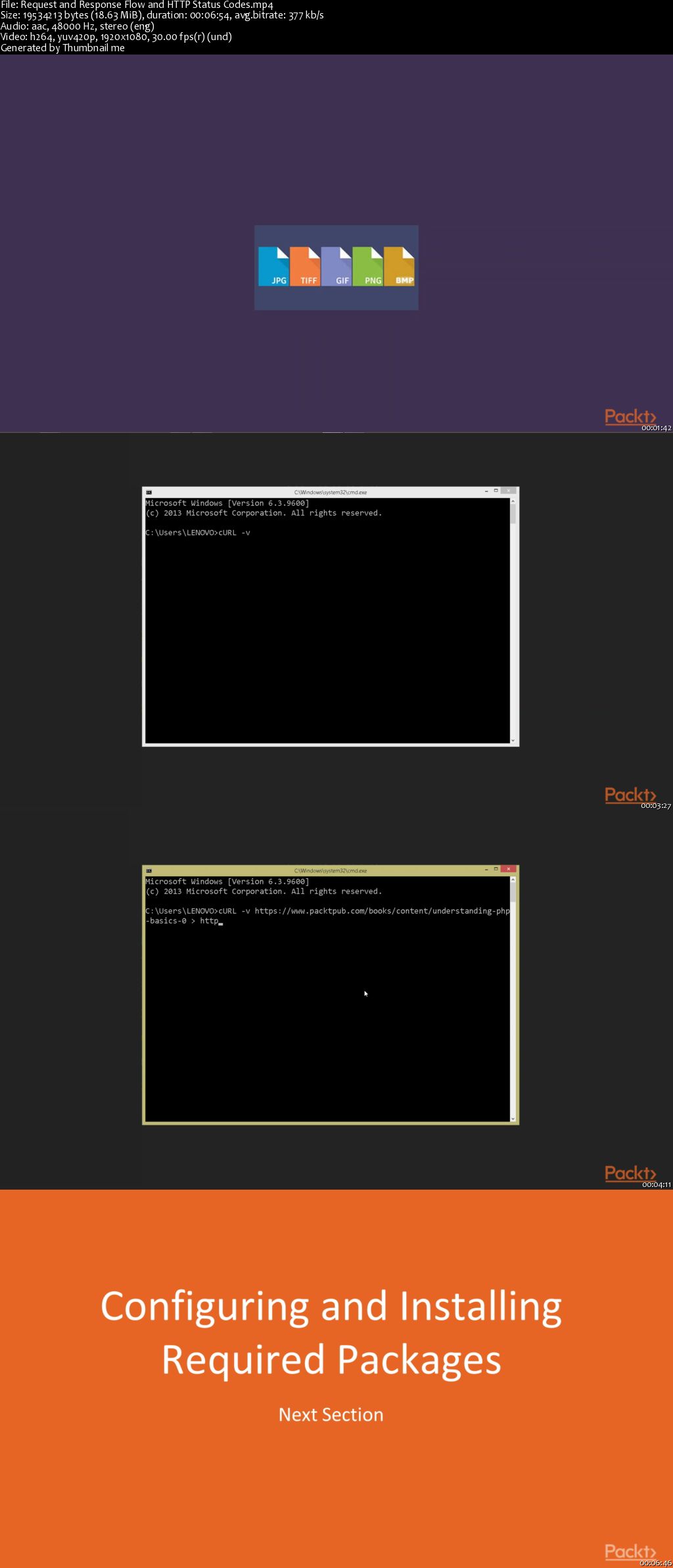The height and width of the screenshot is (1568, 673).
Task: Maximize the white-bordered cmd window
Action: (496, 491)
